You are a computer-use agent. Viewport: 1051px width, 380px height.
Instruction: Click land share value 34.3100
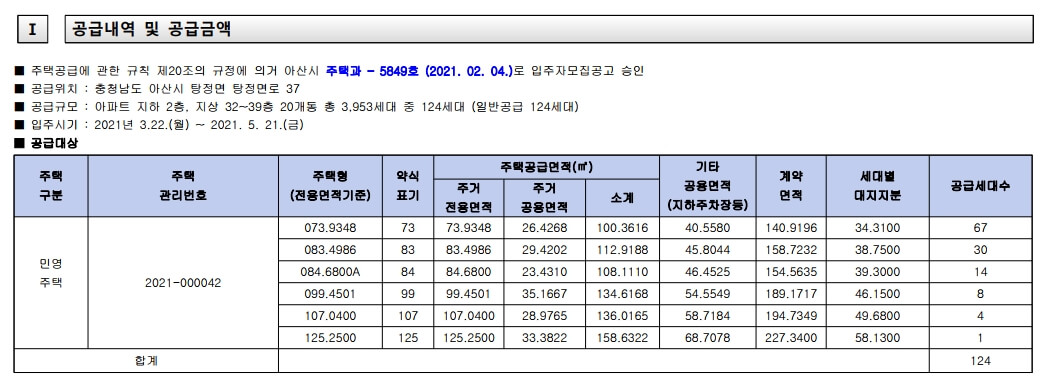pos(877,228)
